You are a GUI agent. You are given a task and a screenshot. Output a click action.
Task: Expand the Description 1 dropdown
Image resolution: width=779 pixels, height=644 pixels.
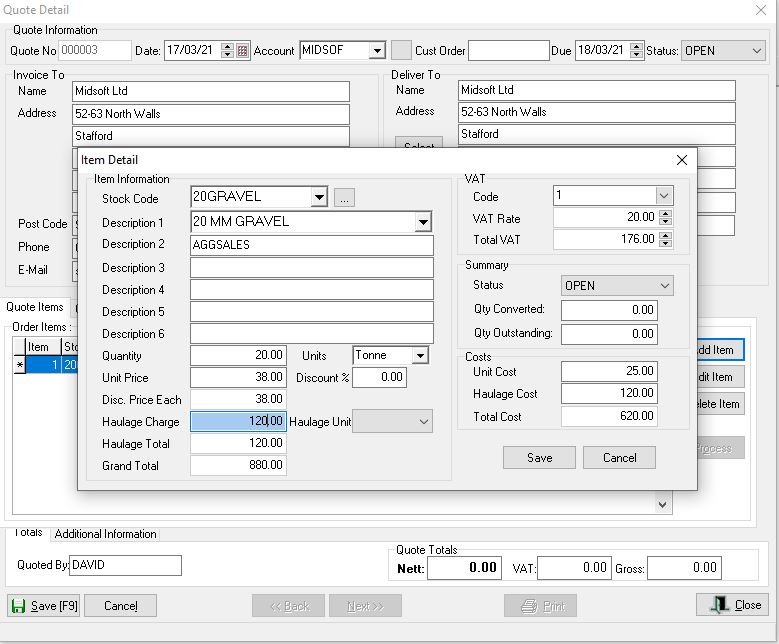tap(423, 222)
